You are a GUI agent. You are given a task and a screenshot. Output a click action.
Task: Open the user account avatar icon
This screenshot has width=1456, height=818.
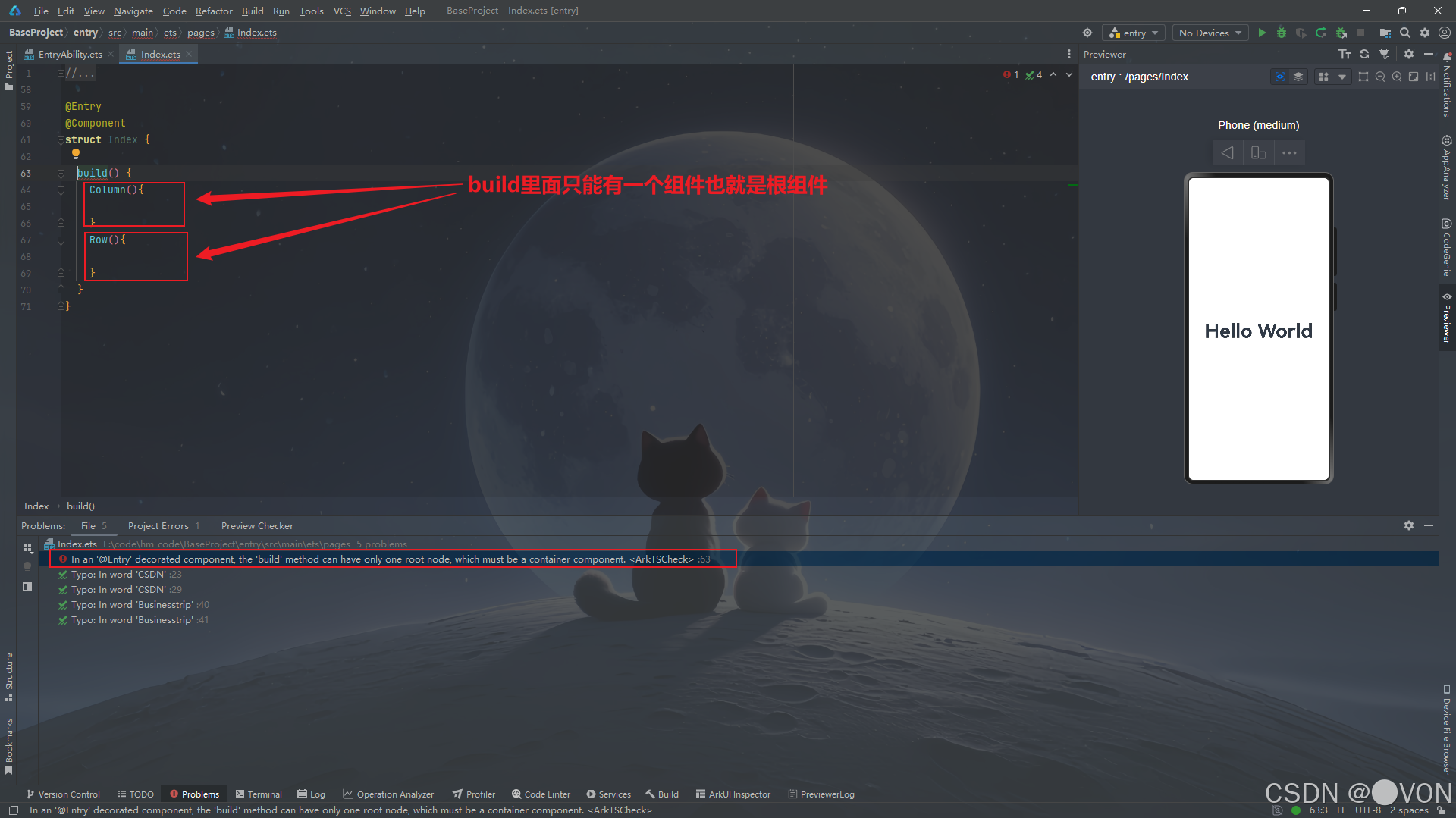pos(1445,33)
